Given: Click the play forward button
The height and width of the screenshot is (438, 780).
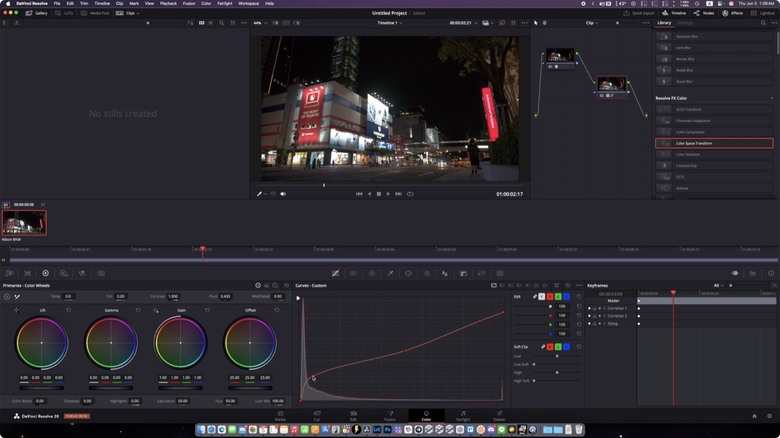Looking at the screenshot, I should 388,194.
